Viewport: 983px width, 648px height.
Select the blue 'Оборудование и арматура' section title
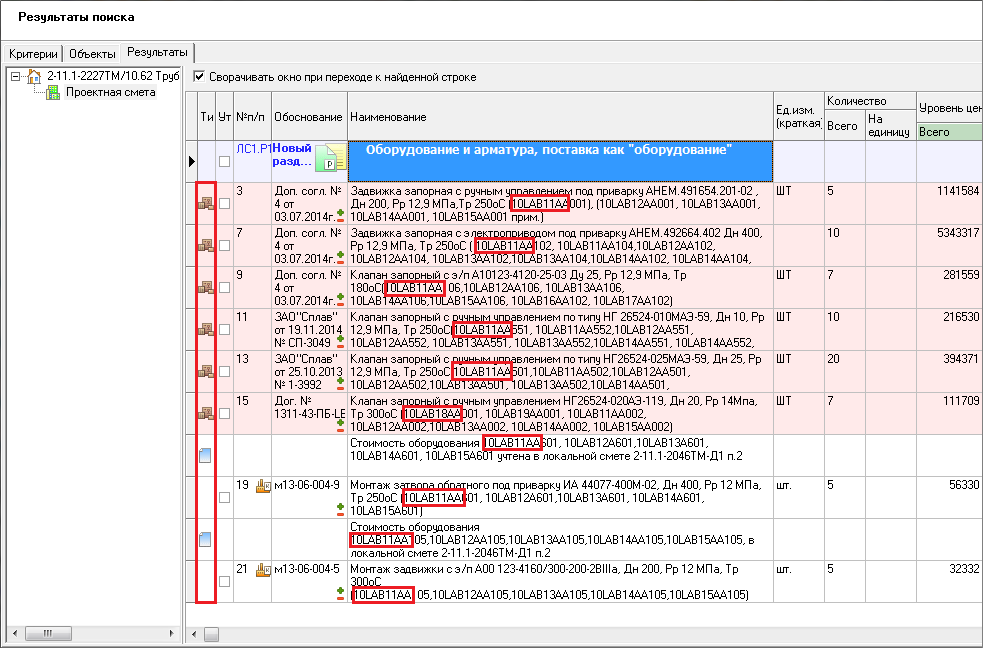click(560, 161)
